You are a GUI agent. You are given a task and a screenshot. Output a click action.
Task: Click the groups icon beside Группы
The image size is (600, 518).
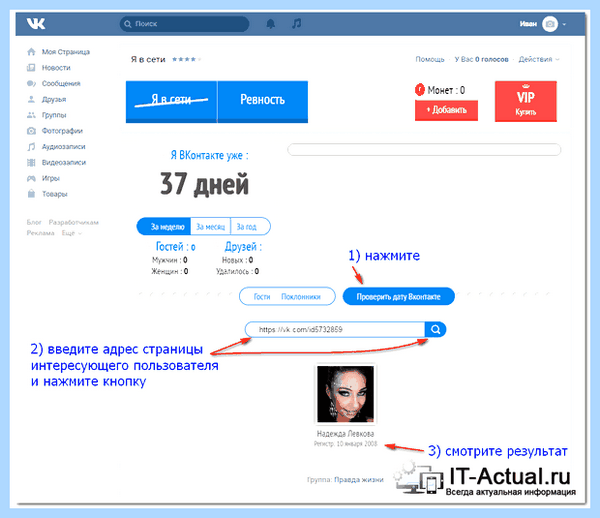[31, 115]
